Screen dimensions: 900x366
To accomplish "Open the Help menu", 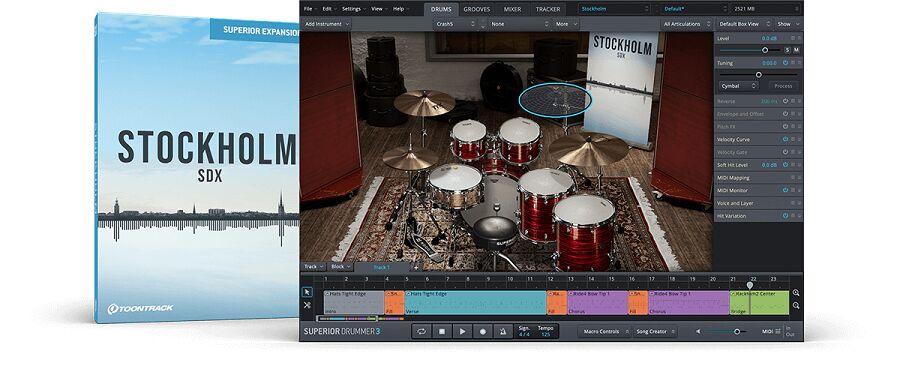I will pos(400,9).
